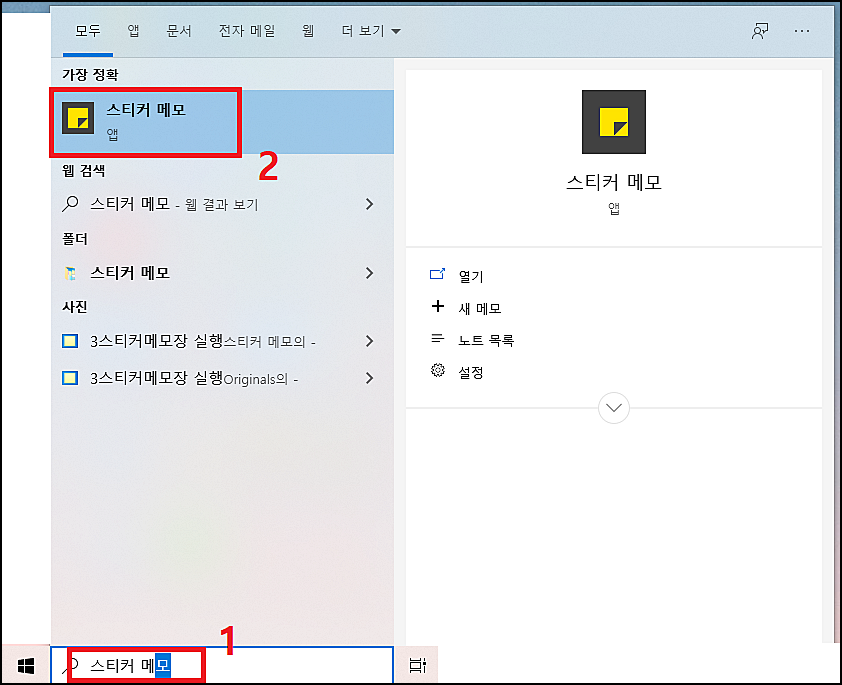Select 3스티커메모장 실행스티커 메모의 photo result
Image resolution: width=842 pixels, height=685 pixels.
(223, 341)
